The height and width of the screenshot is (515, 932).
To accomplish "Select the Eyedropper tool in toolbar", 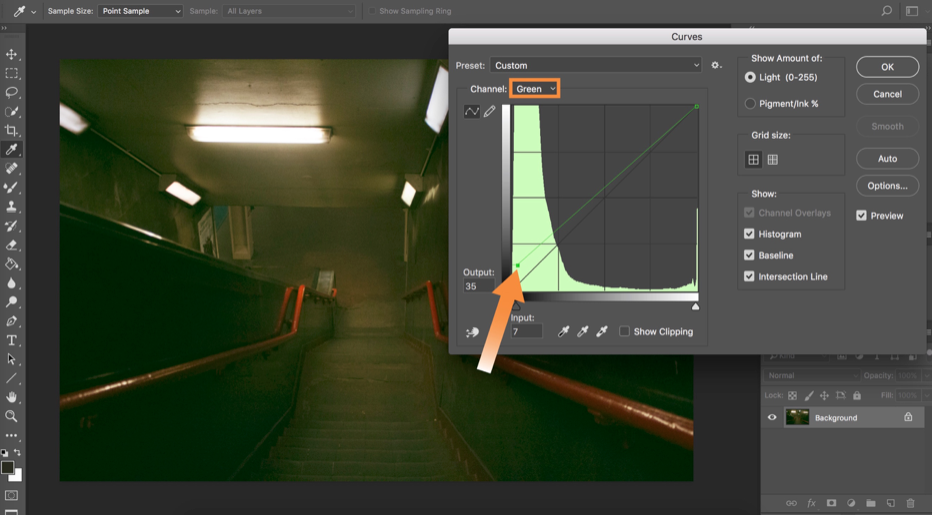I will [x=11, y=149].
